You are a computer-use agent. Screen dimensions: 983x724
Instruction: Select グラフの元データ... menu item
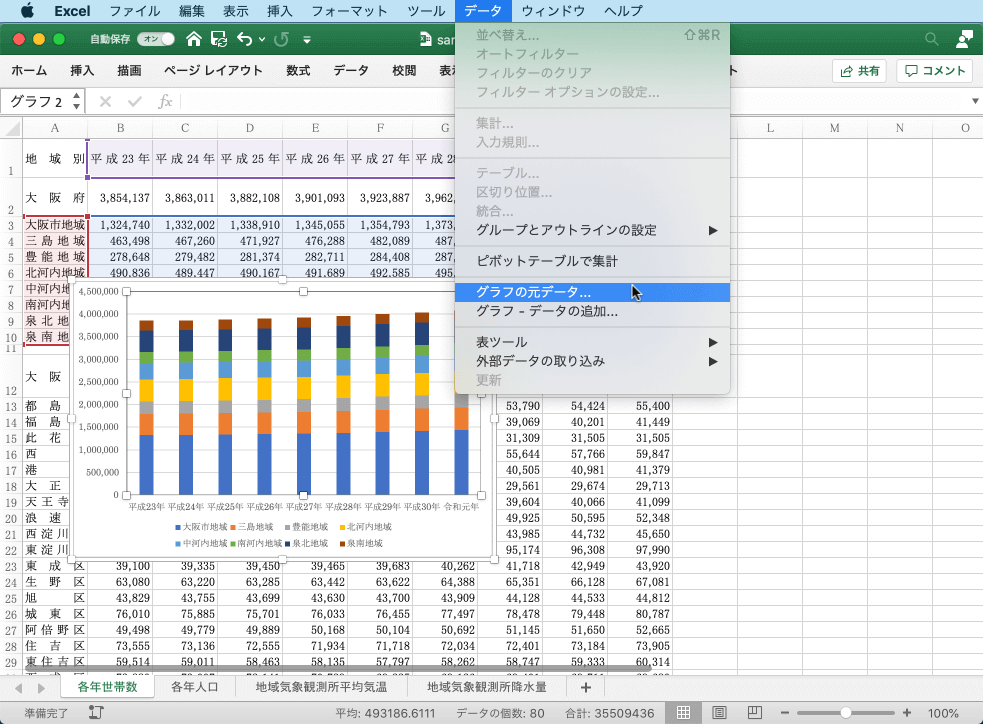(533, 292)
